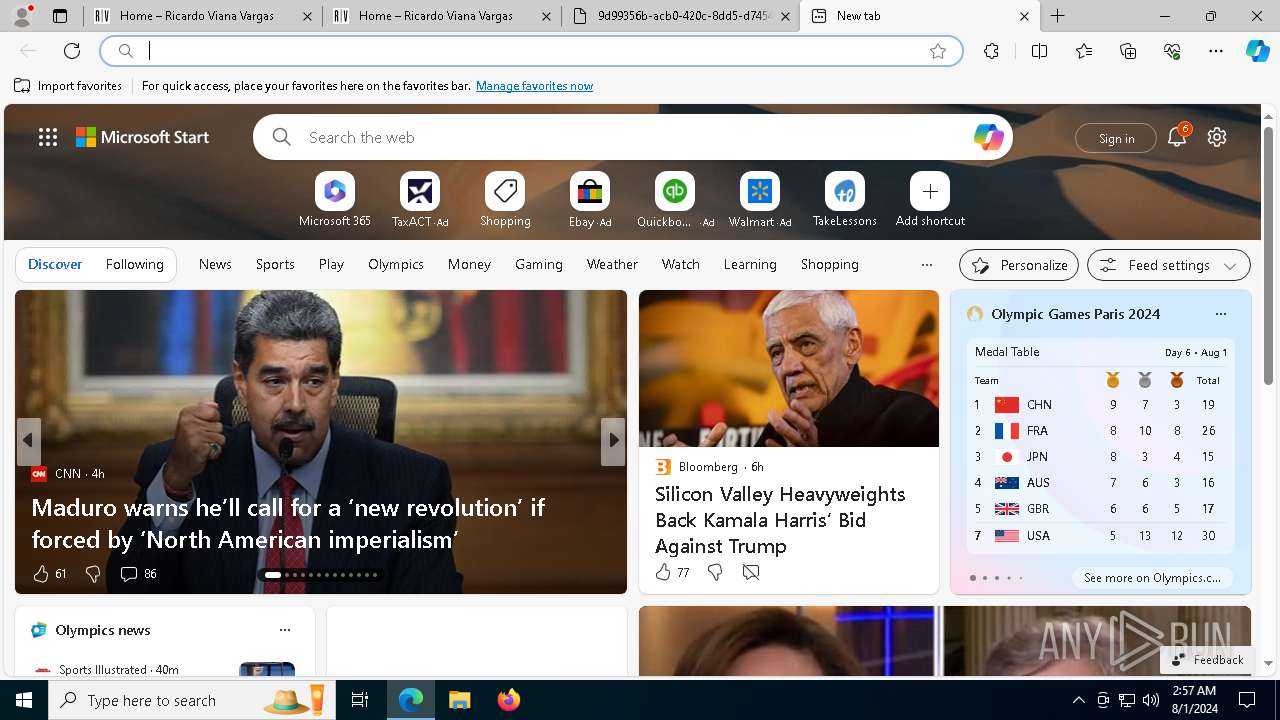
Task: Open the Shopping shortcut tile
Action: pos(505,191)
